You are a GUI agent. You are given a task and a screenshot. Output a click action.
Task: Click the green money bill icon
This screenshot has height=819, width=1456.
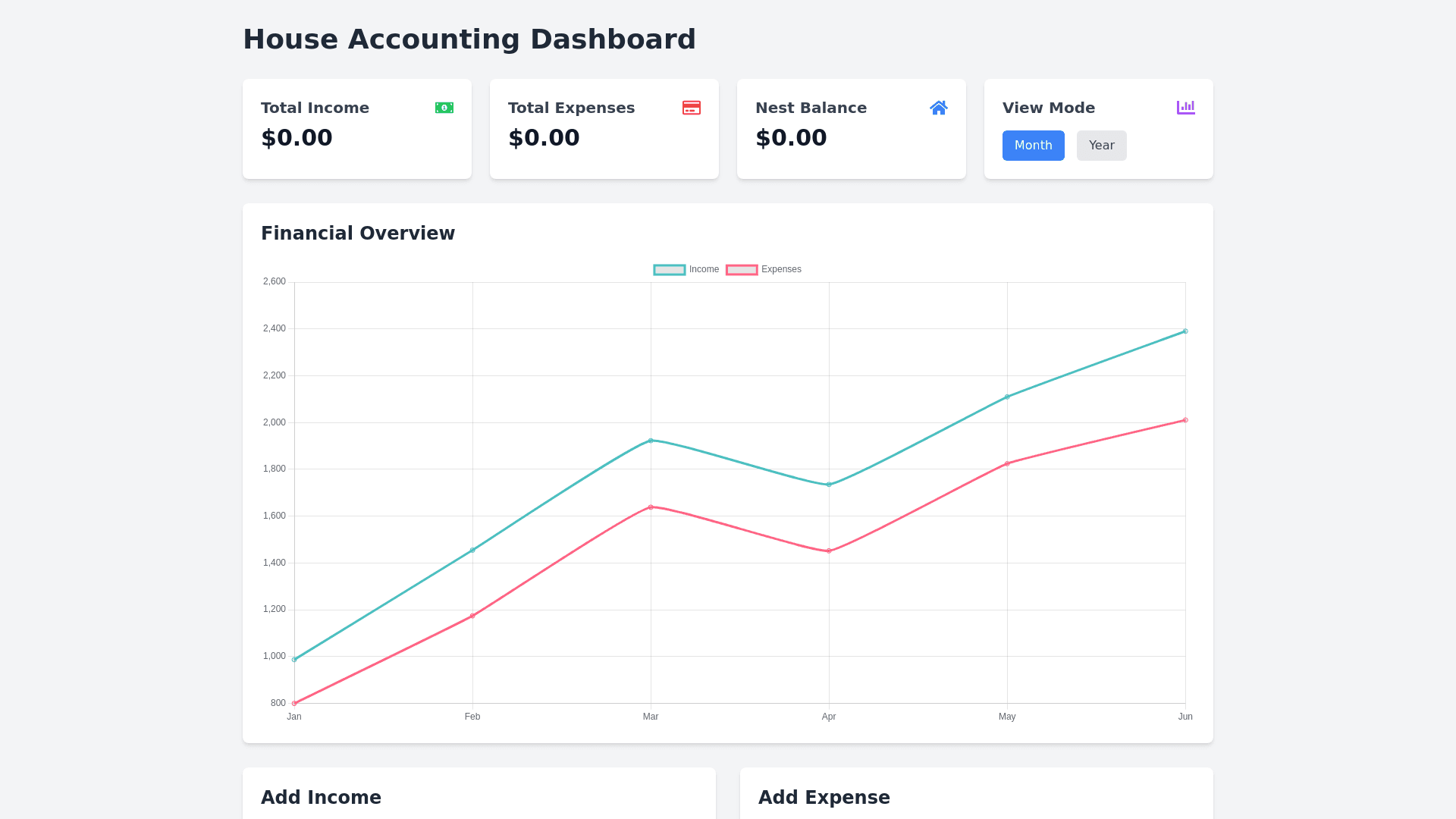444,108
